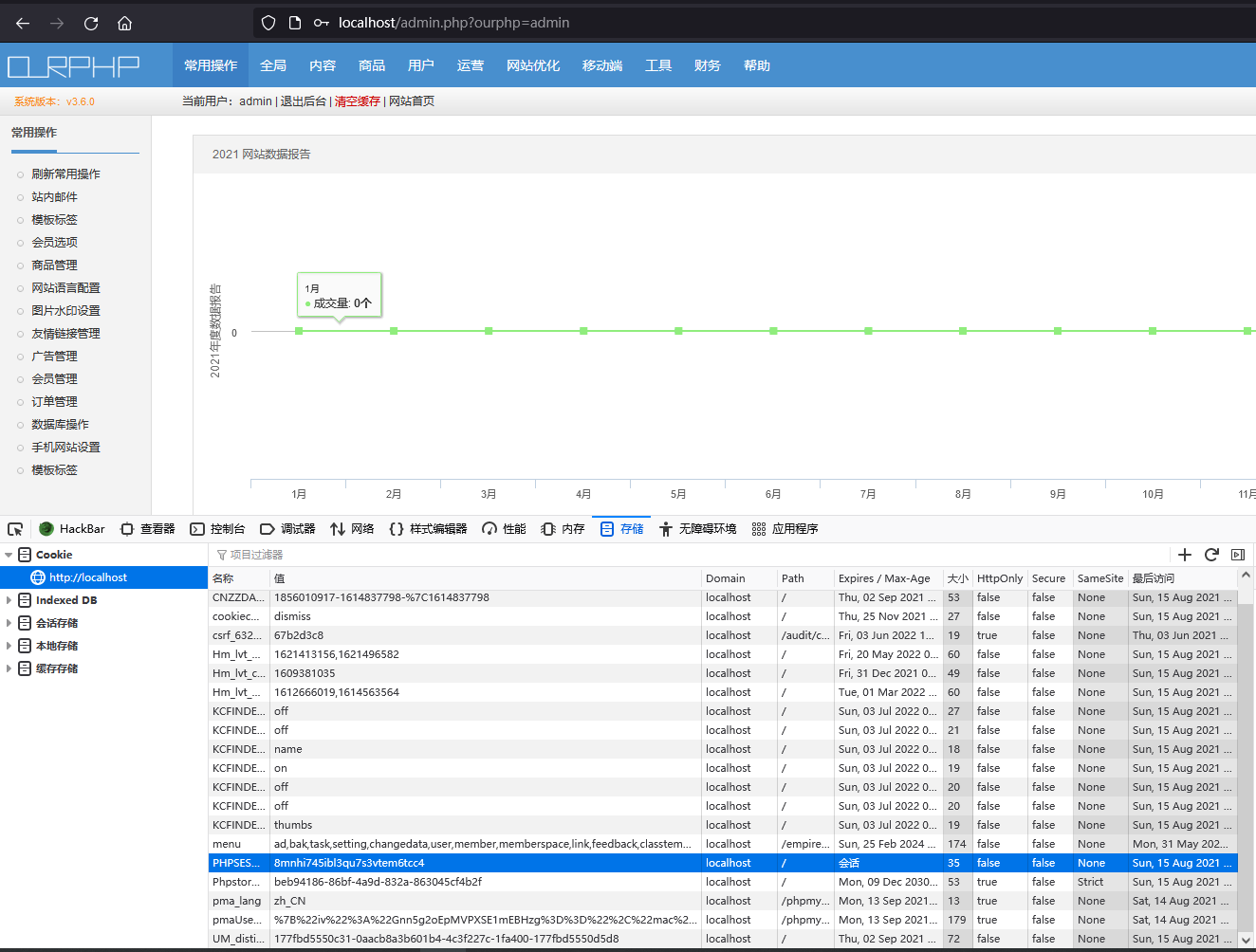Click the 1月 data point on chart
The height and width of the screenshot is (952, 1256).
[299, 331]
